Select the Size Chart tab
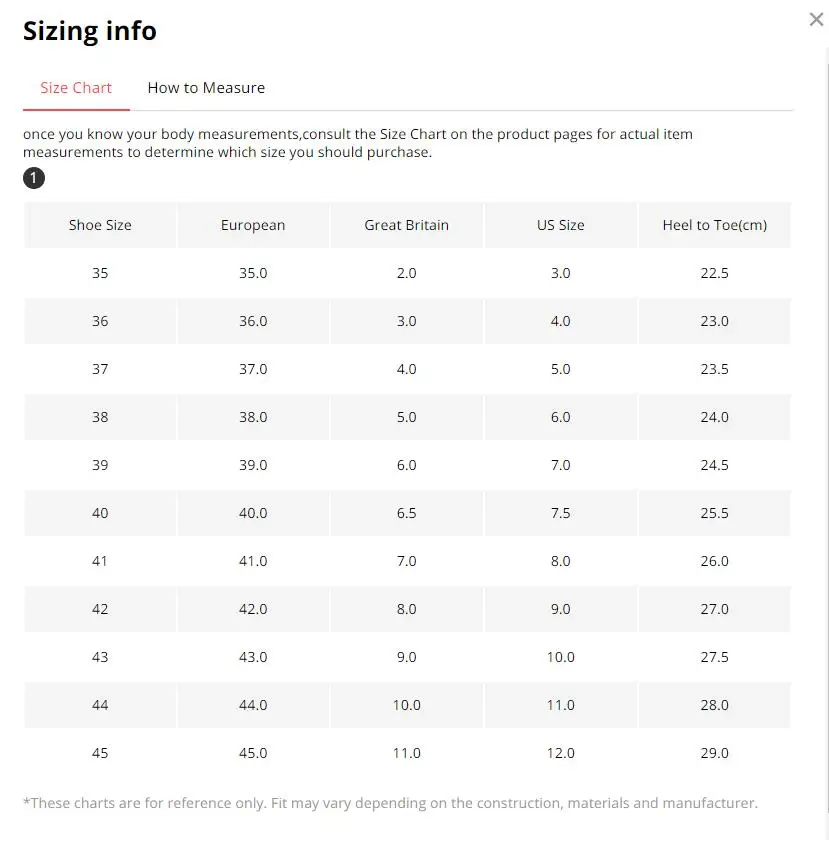This screenshot has width=829, height=866. (76, 88)
